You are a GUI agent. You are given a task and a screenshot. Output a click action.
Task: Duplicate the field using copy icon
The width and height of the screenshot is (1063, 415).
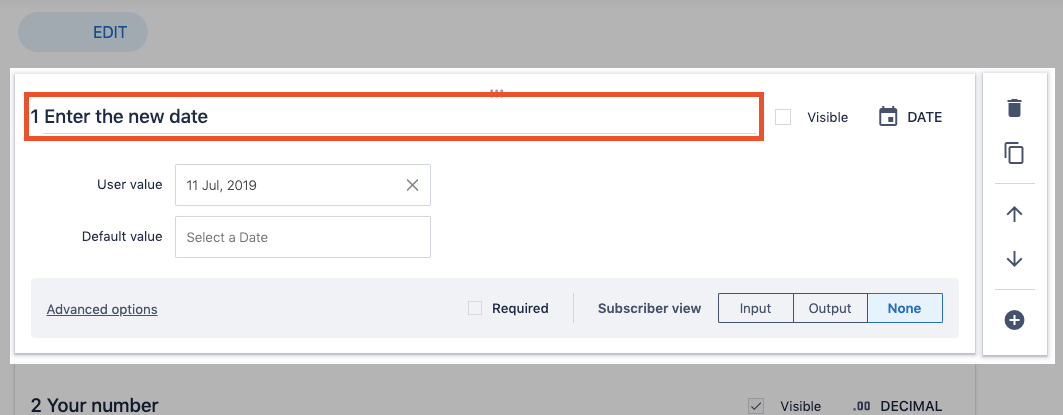pyautogui.click(x=1014, y=153)
